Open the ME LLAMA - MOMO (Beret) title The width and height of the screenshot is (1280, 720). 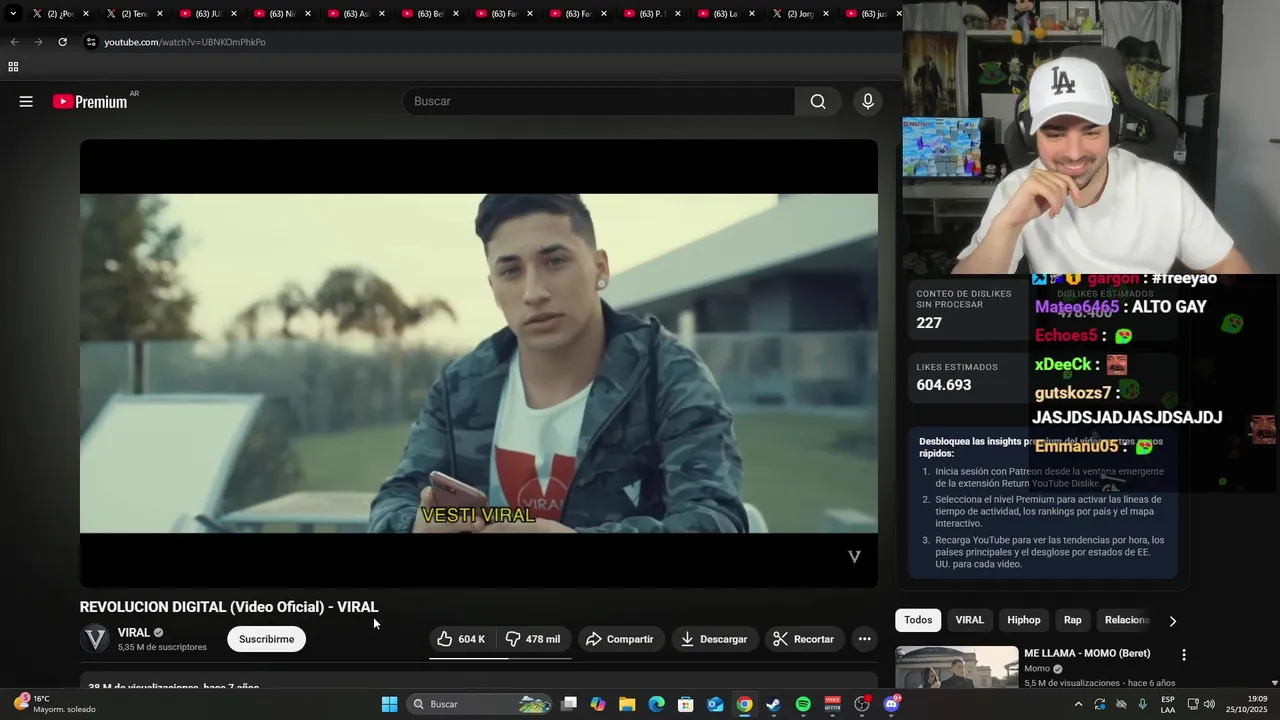1087,653
